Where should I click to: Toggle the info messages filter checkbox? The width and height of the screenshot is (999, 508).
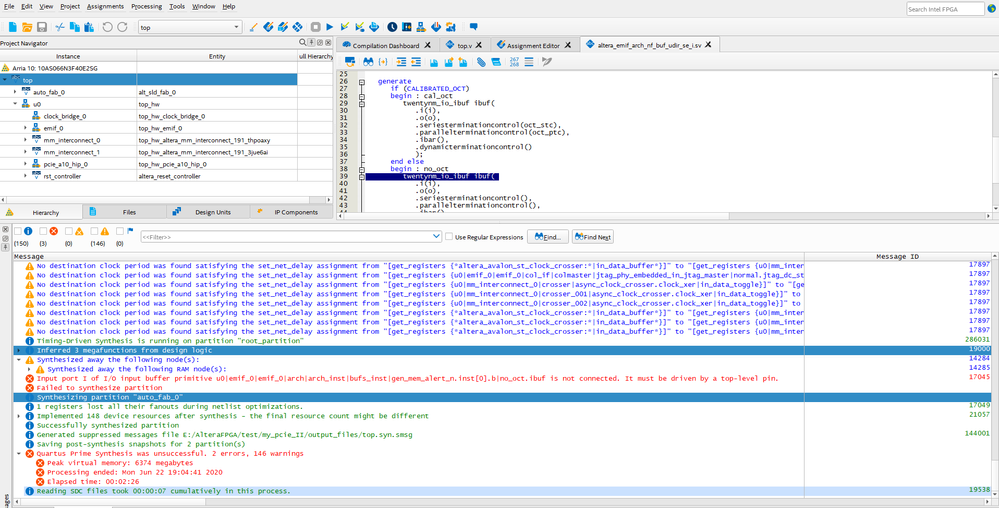tap(17, 232)
